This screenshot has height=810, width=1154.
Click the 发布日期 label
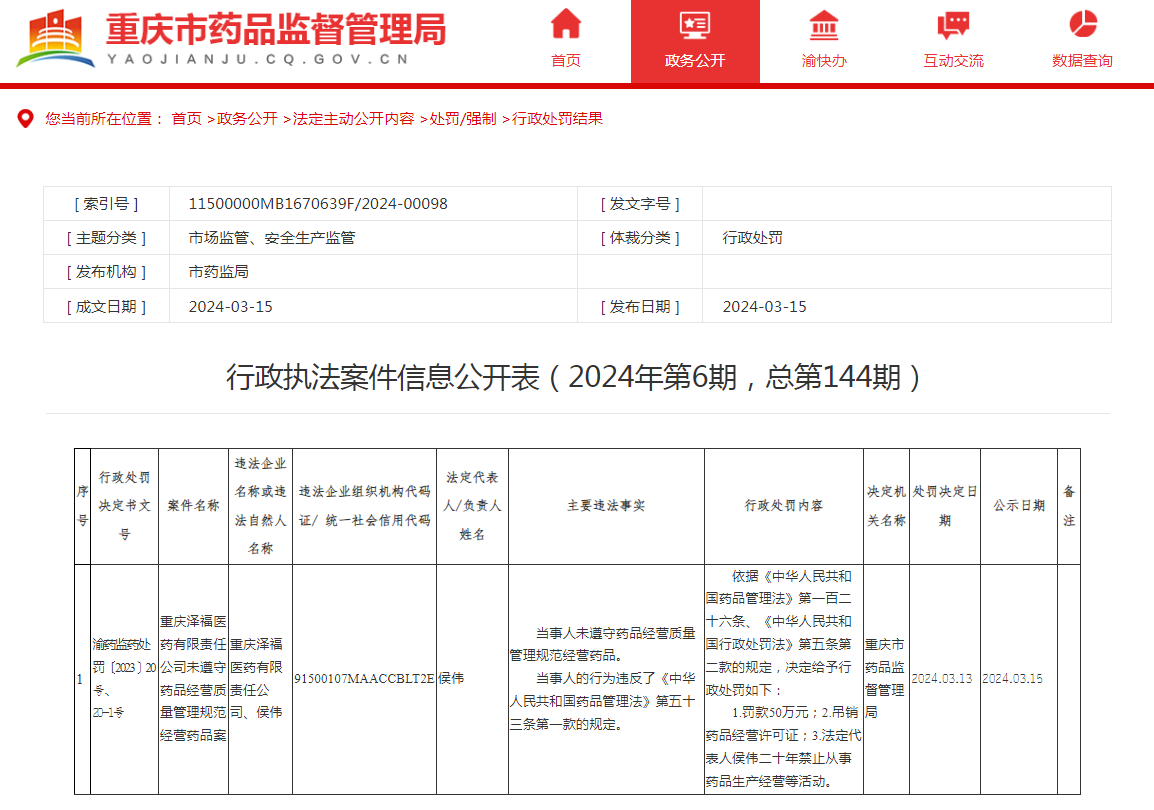[640, 307]
